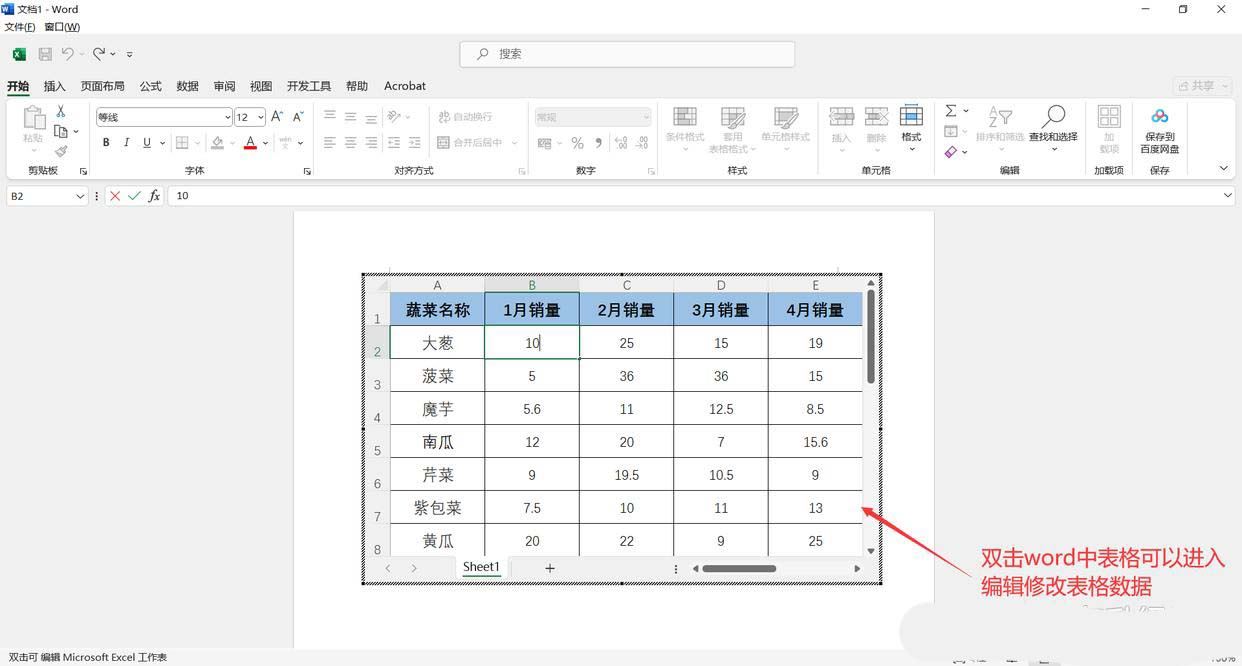Add a new sheet with plus button
This screenshot has height=666, width=1242.
pos(550,568)
